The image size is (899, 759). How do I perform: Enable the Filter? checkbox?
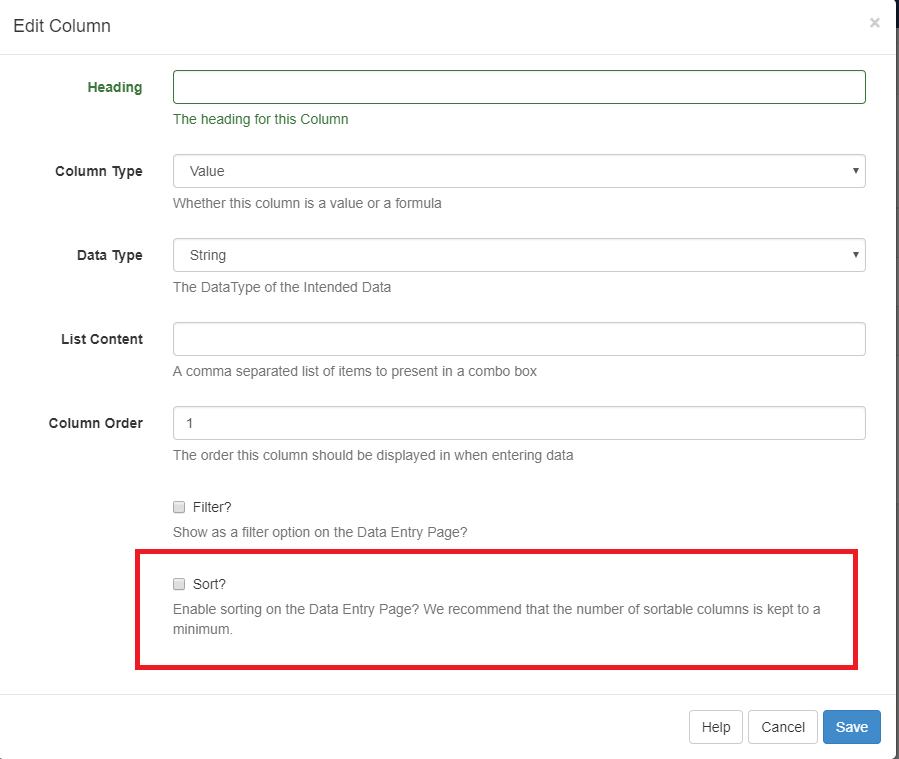point(179,507)
